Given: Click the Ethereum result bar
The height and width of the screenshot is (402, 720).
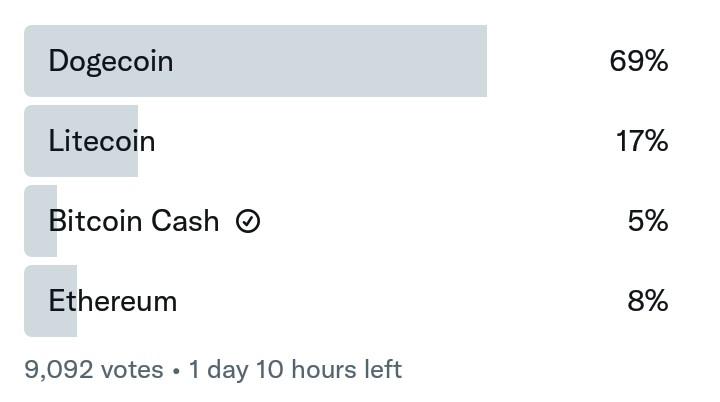Looking at the screenshot, I should point(51,301).
